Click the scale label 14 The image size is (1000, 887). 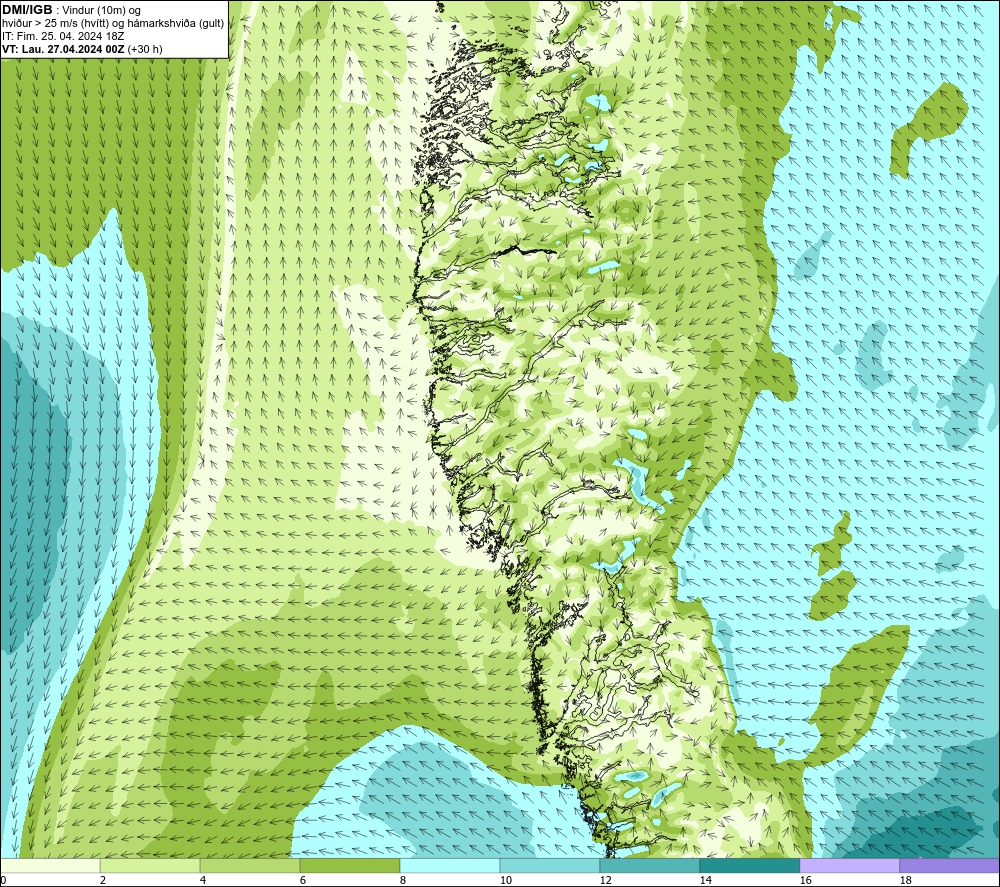click(705, 880)
